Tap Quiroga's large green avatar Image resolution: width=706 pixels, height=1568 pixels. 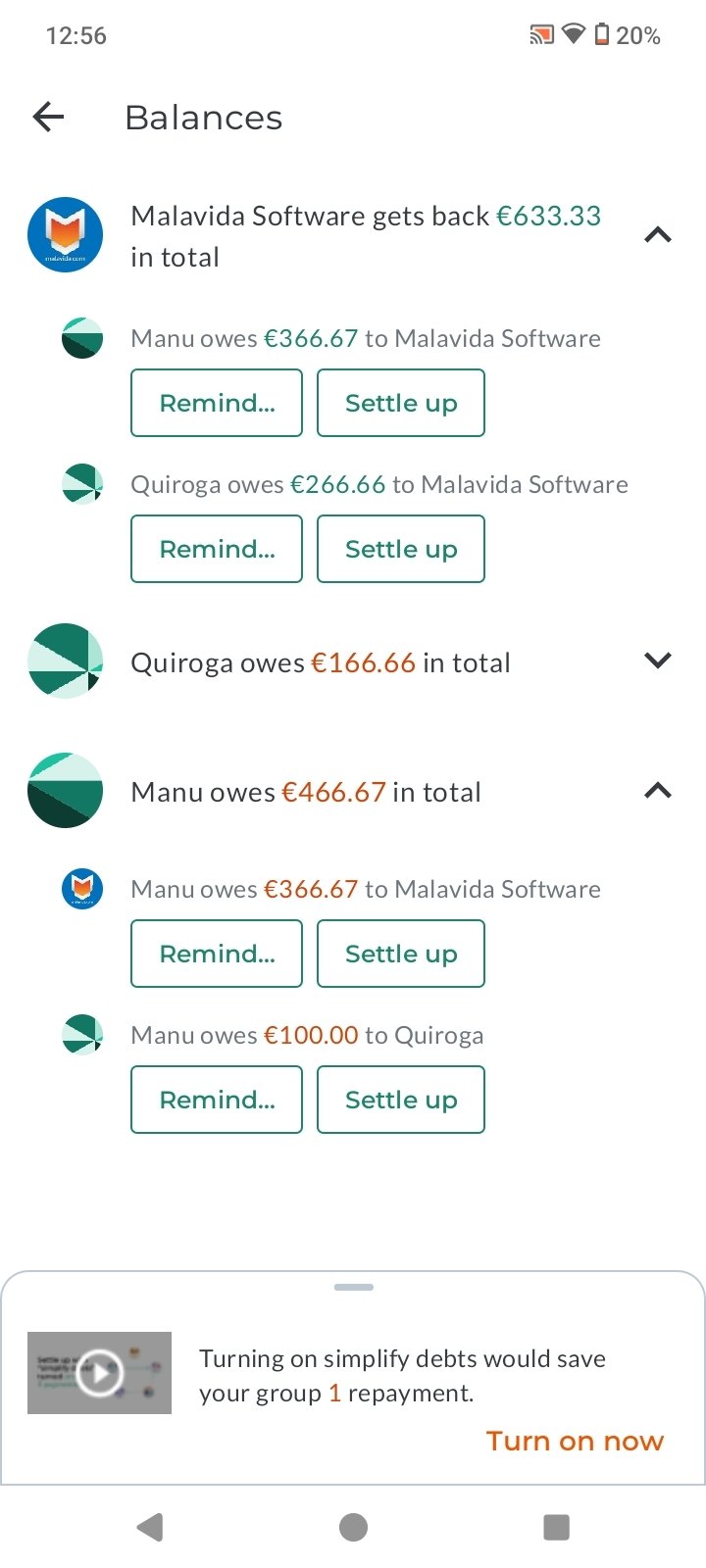coord(65,661)
